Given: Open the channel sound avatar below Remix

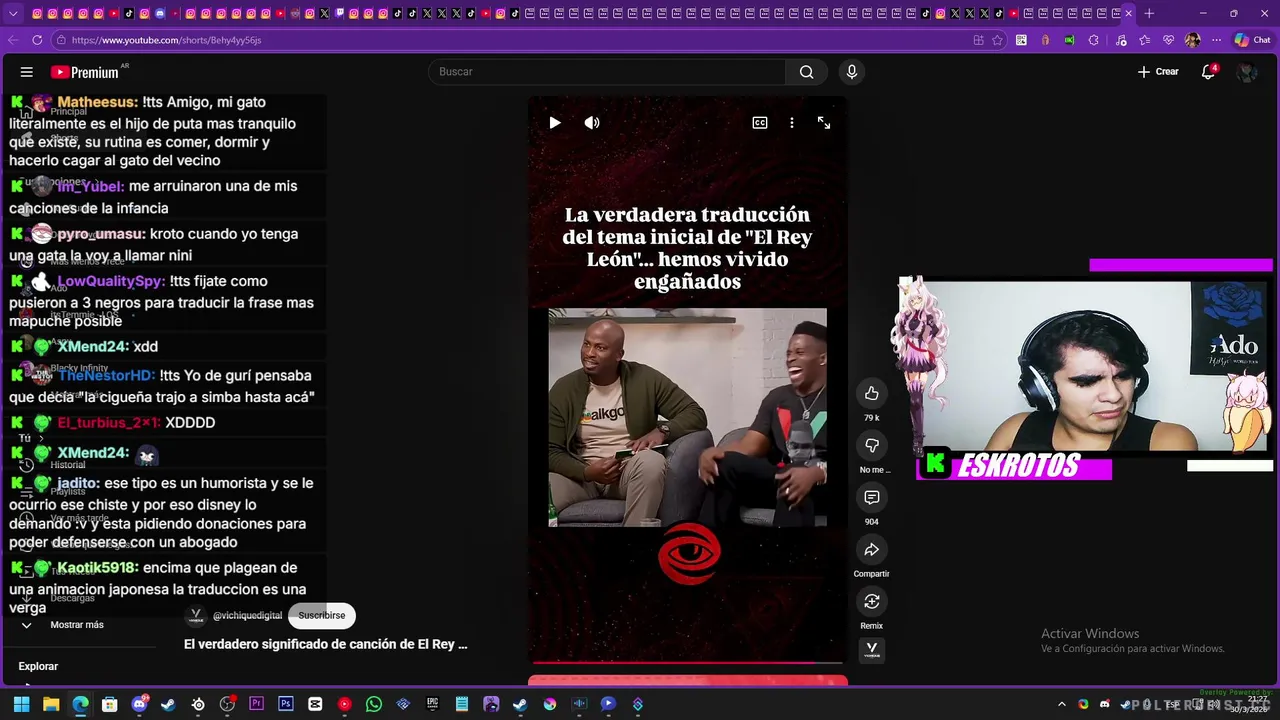Looking at the screenshot, I should (x=871, y=650).
